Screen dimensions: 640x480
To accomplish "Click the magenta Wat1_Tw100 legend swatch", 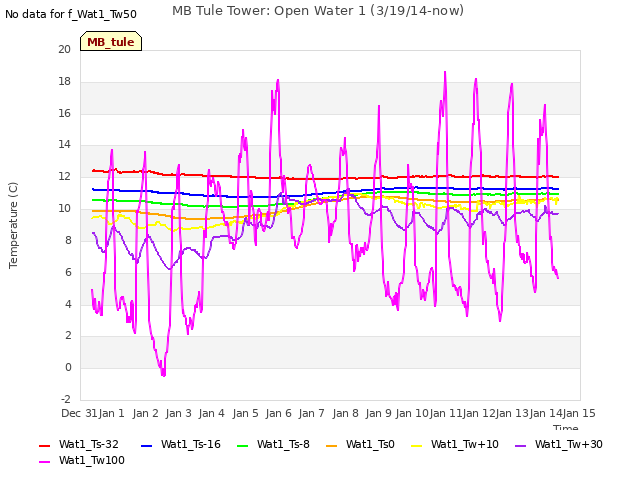I will point(44,462).
